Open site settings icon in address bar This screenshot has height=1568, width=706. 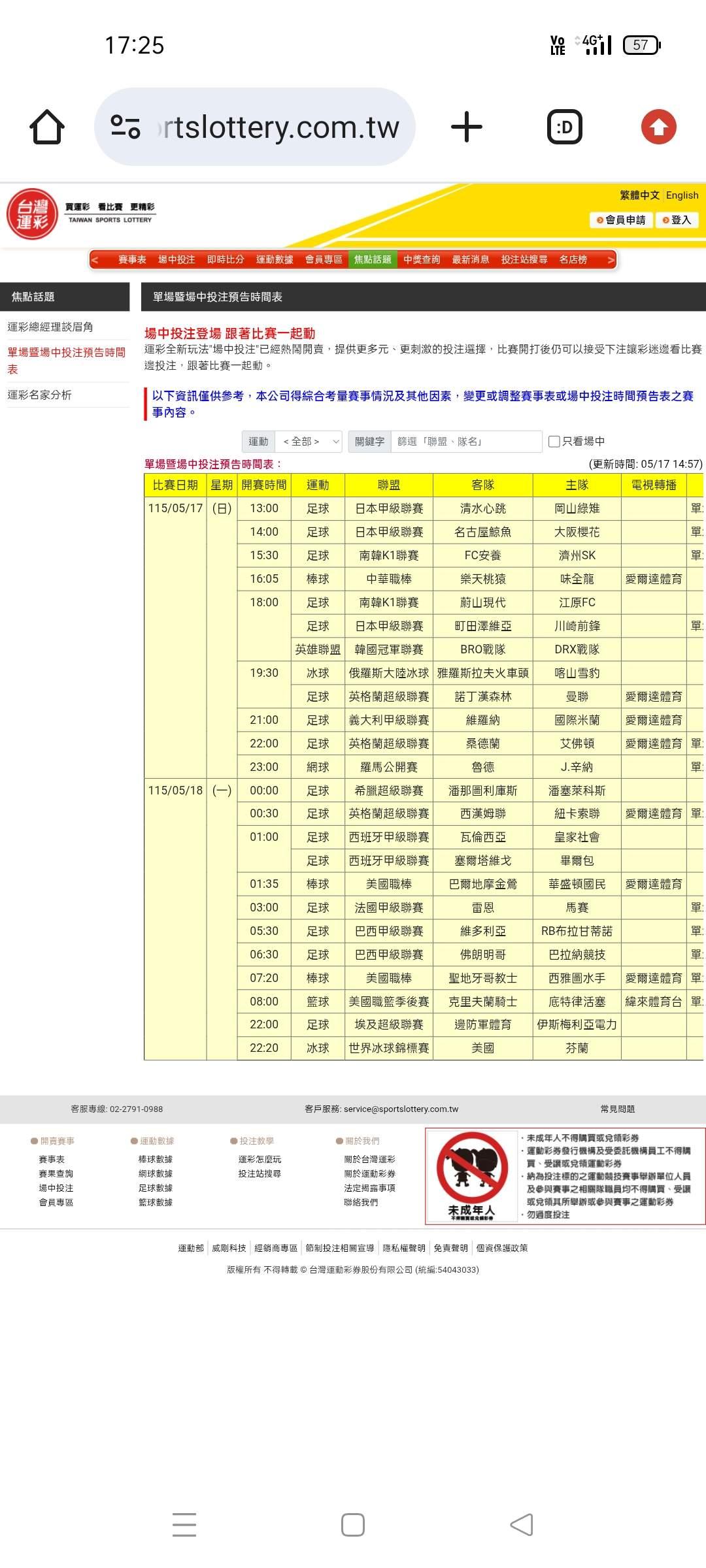tap(126, 127)
